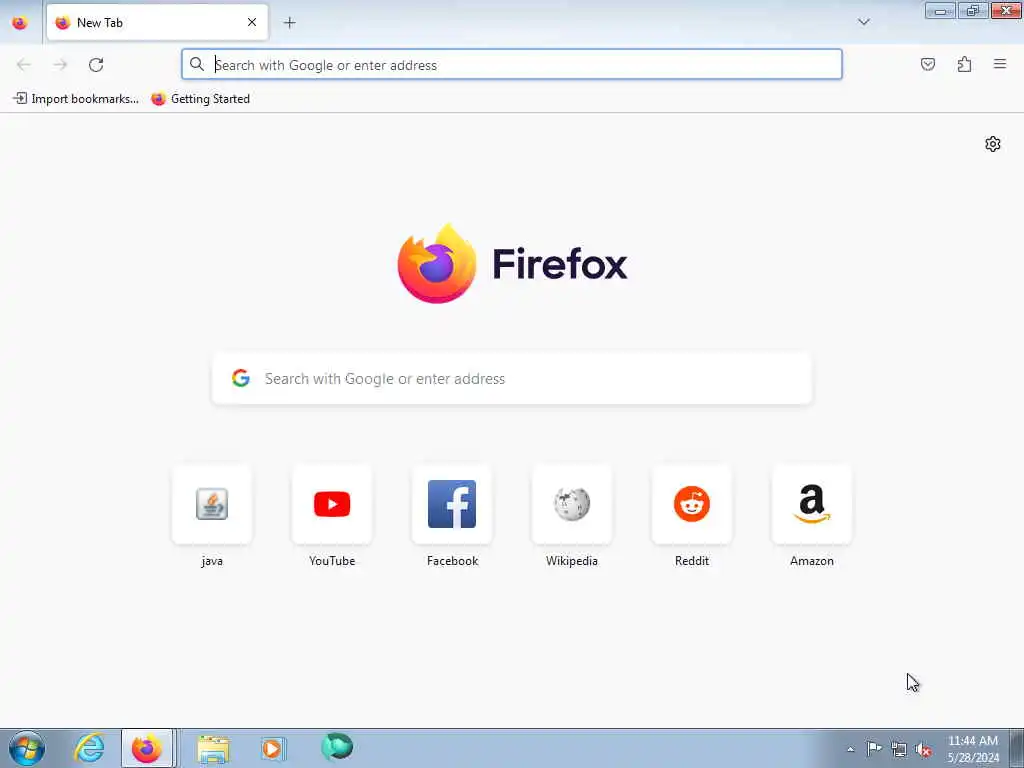The width and height of the screenshot is (1024, 768).
Task: Go back one page
Action: 24,65
